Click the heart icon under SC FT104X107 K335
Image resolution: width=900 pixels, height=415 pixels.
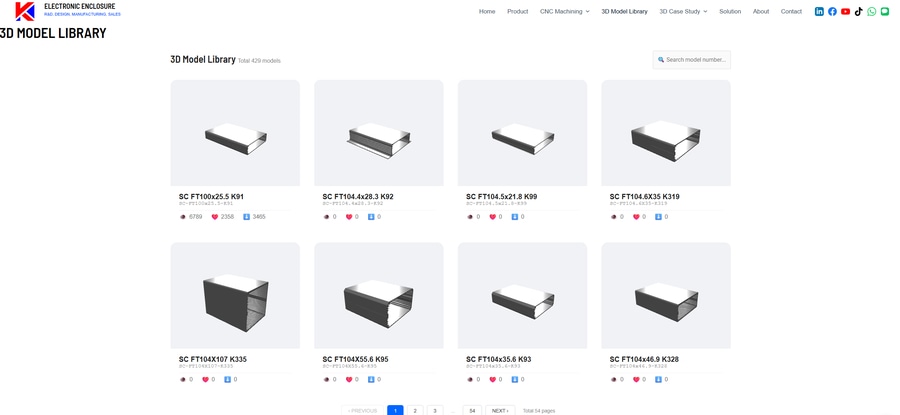click(205, 379)
